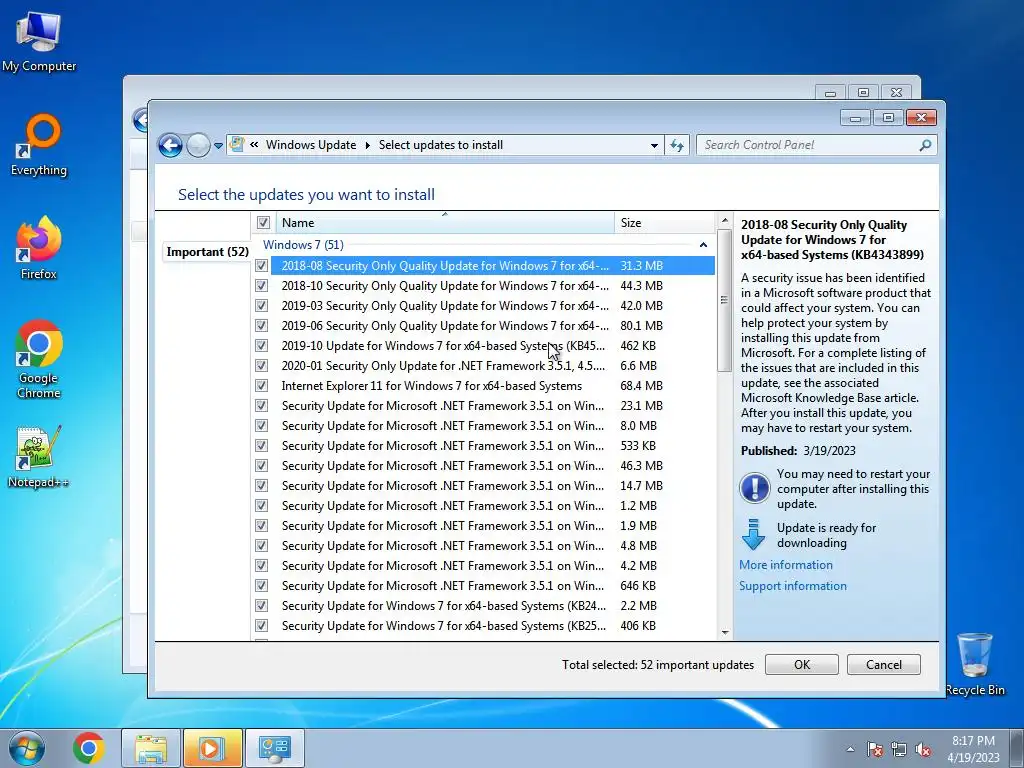The width and height of the screenshot is (1024, 768).
Task: Click the update list scrollbar thumb
Action: (x=724, y=300)
